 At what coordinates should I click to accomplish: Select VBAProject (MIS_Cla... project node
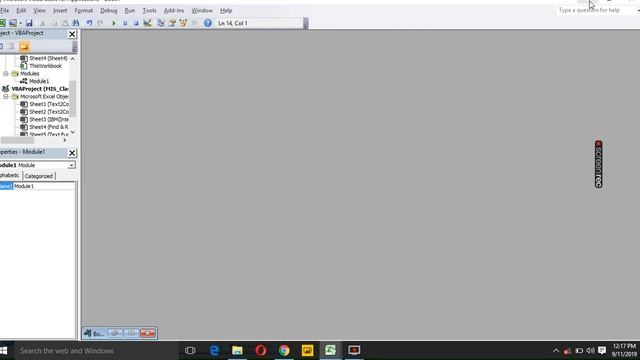point(40,89)
